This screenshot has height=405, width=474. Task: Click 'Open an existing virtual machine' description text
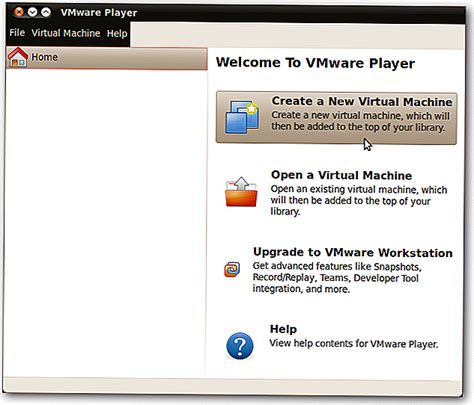[359, 200]
